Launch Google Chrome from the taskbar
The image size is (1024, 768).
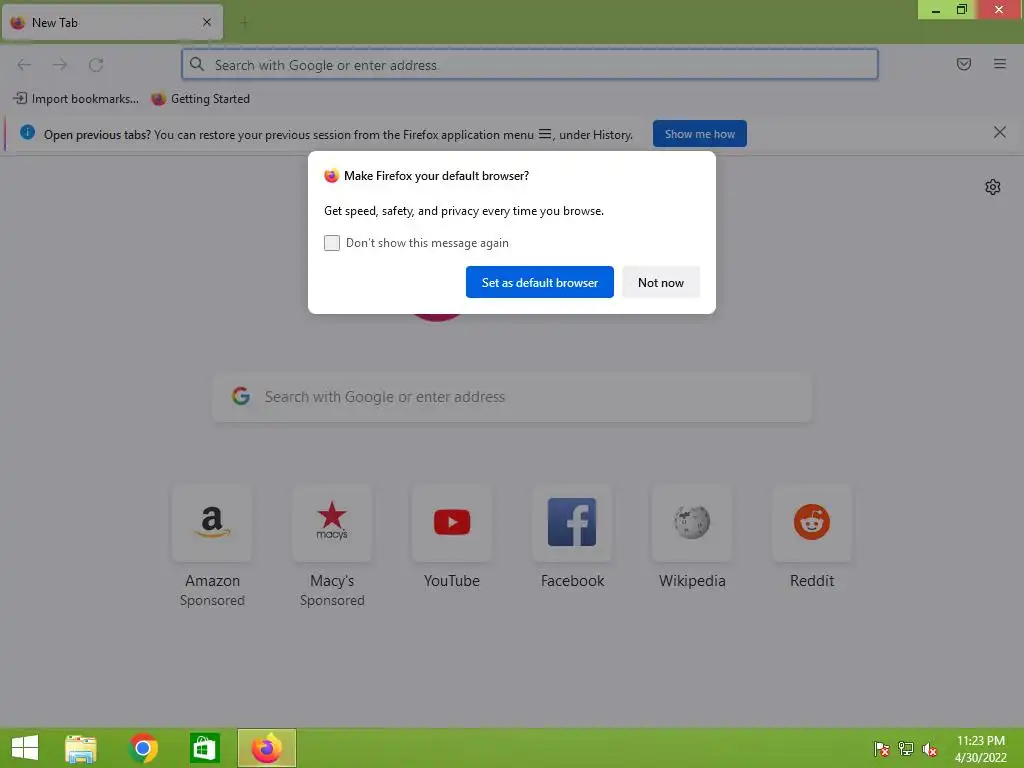point(143,748)
